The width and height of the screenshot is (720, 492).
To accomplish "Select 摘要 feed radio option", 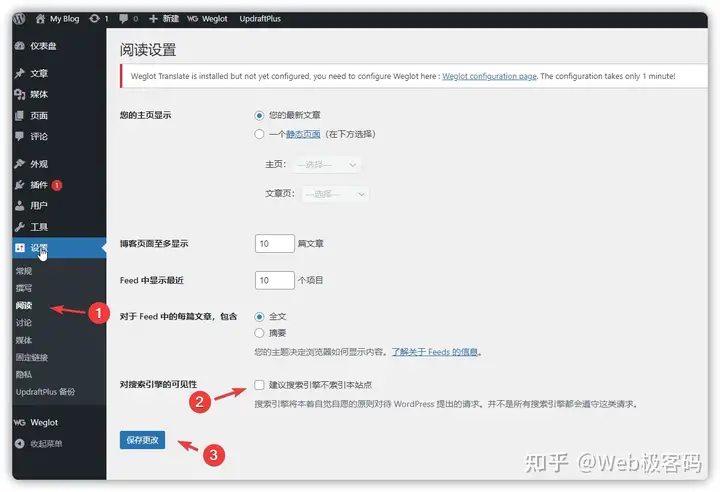I will [x=259, y=333].
